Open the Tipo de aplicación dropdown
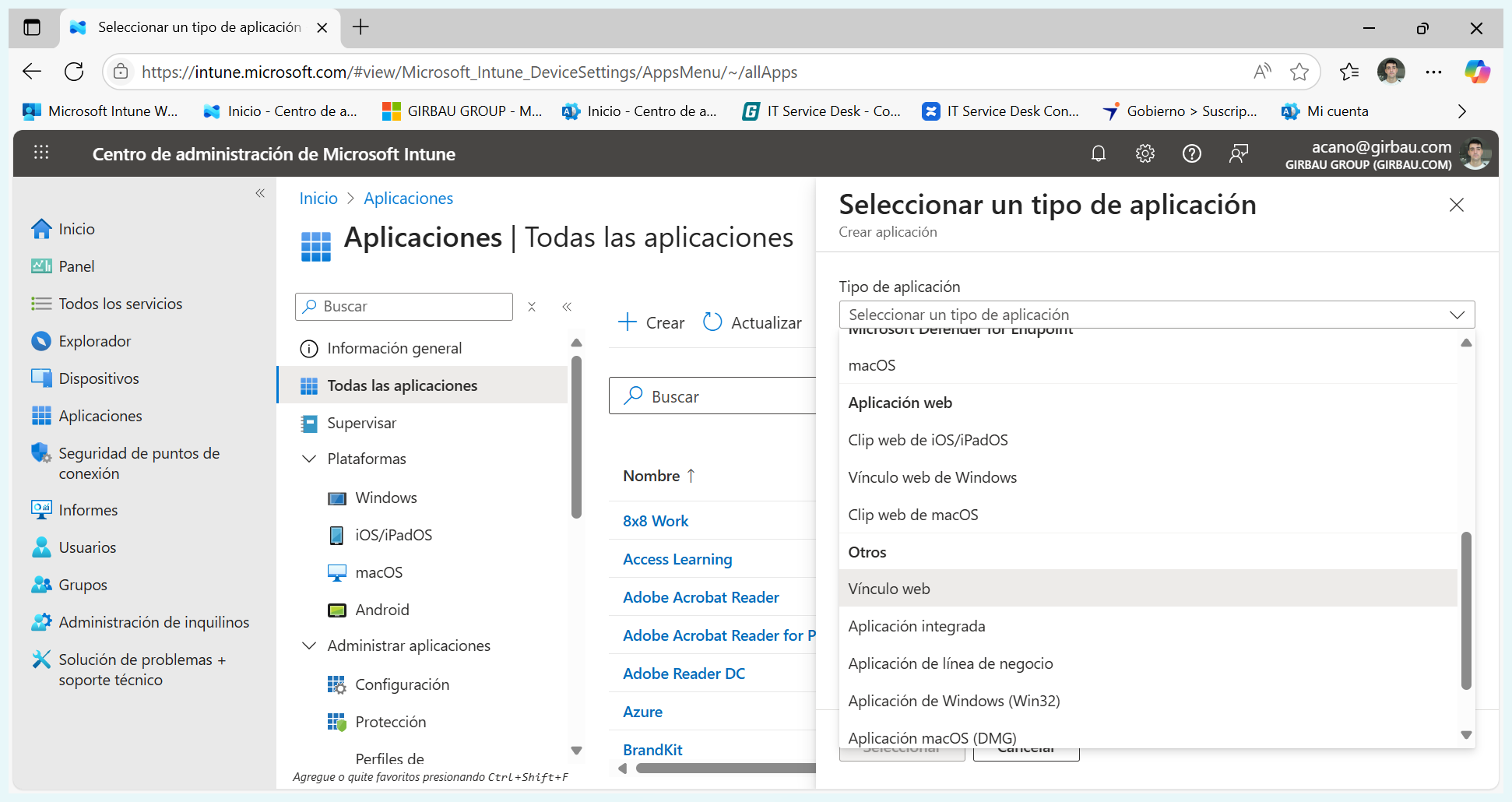This screenshot has width=1512, height=802. coord(1157,314)
